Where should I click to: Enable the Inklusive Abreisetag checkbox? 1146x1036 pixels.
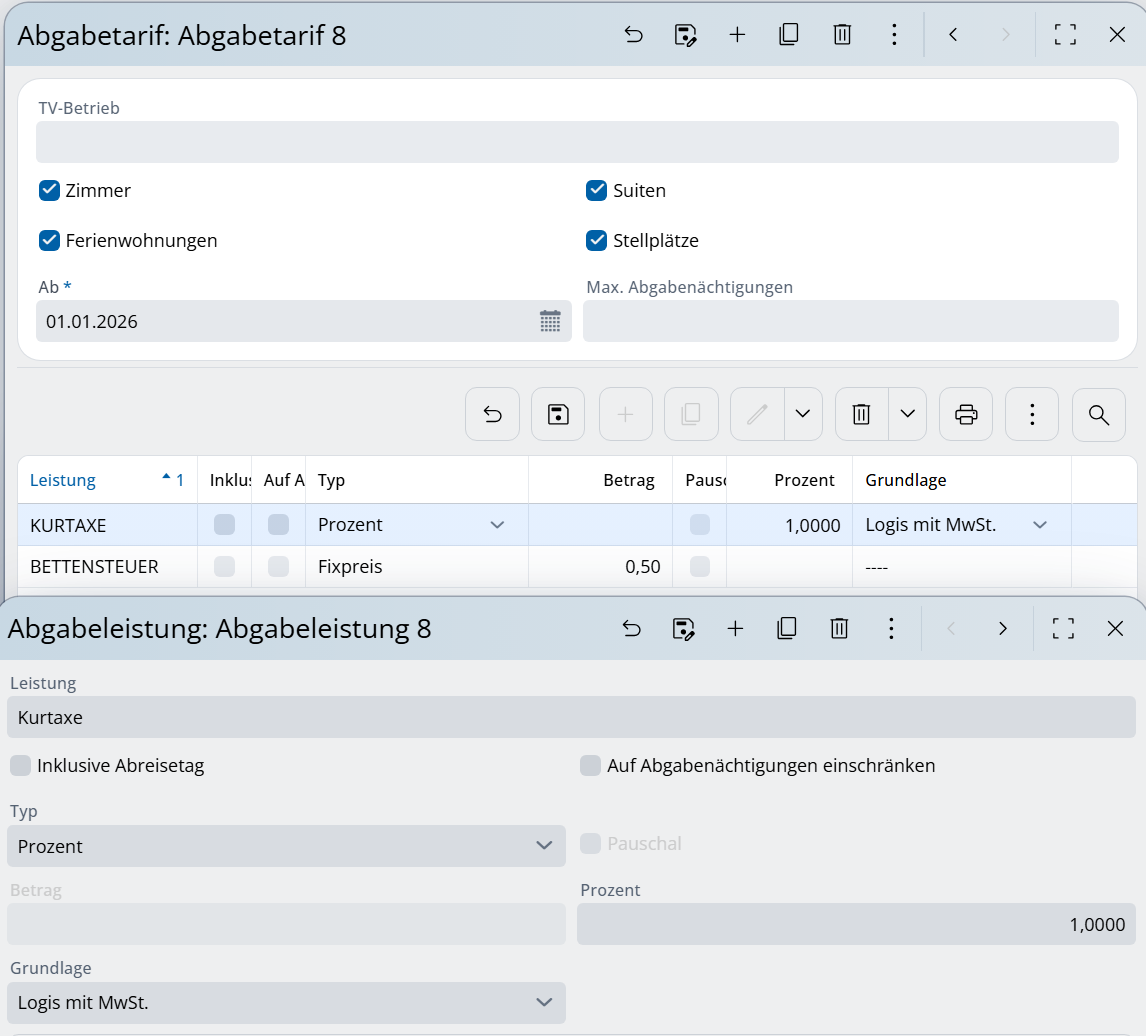pyautogui.click(x=21, y=766)
